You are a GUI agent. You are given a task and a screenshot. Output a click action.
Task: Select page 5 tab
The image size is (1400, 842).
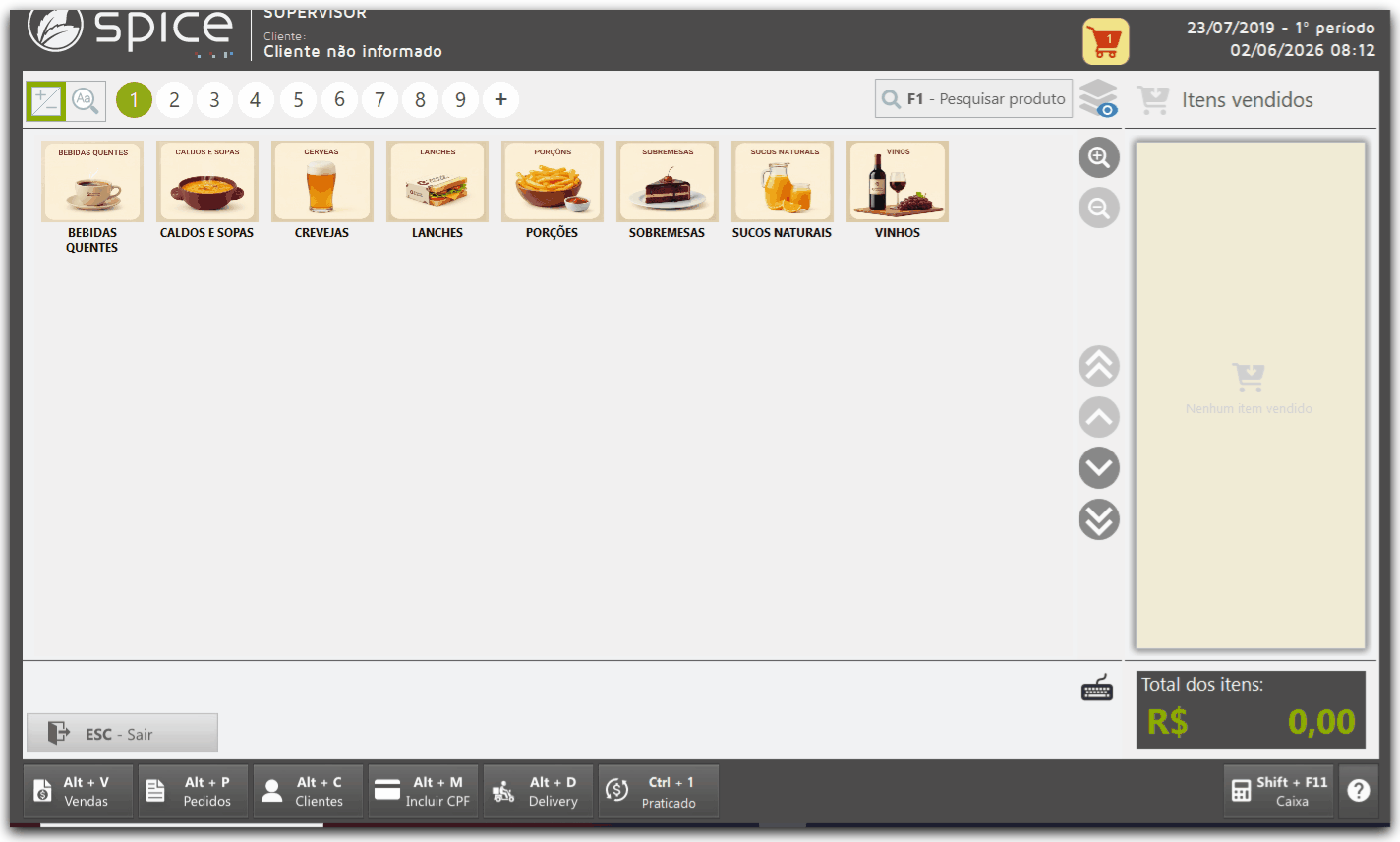(x=298, y=99)
